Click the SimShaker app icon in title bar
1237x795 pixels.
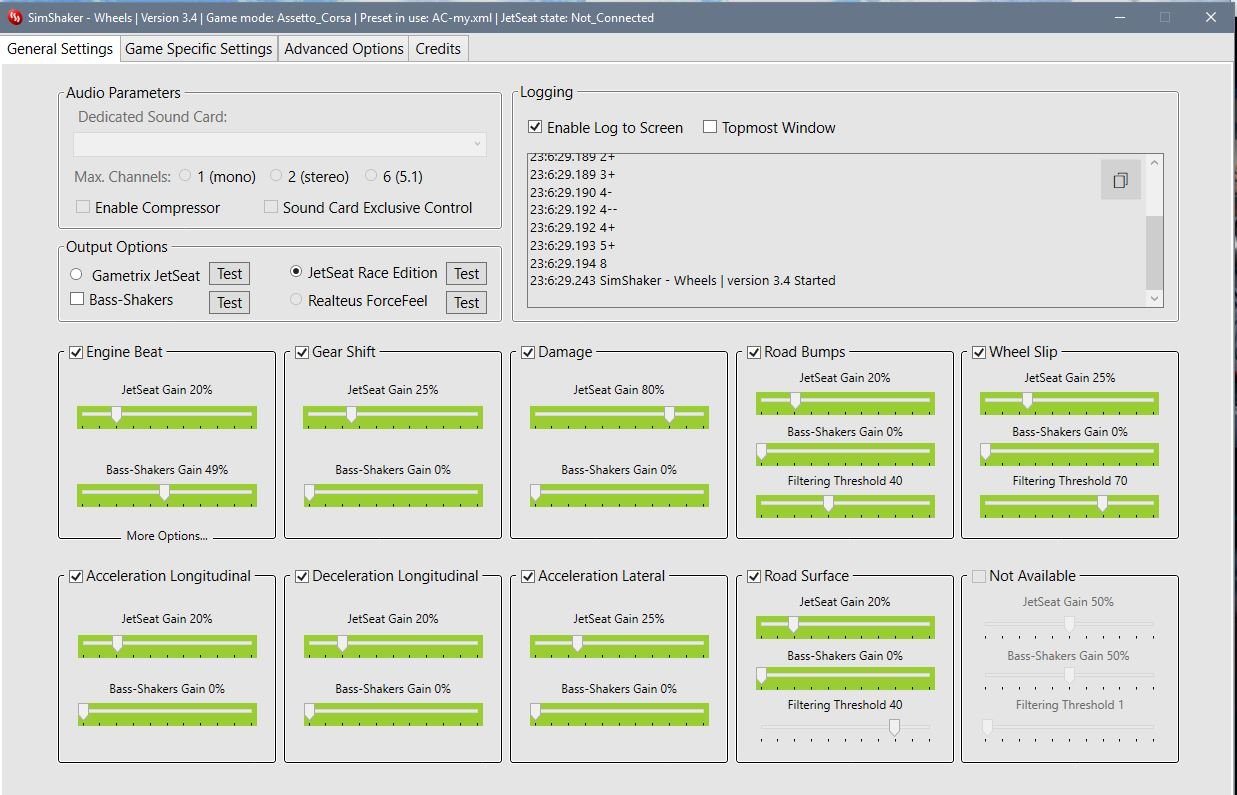pos(15,17)
